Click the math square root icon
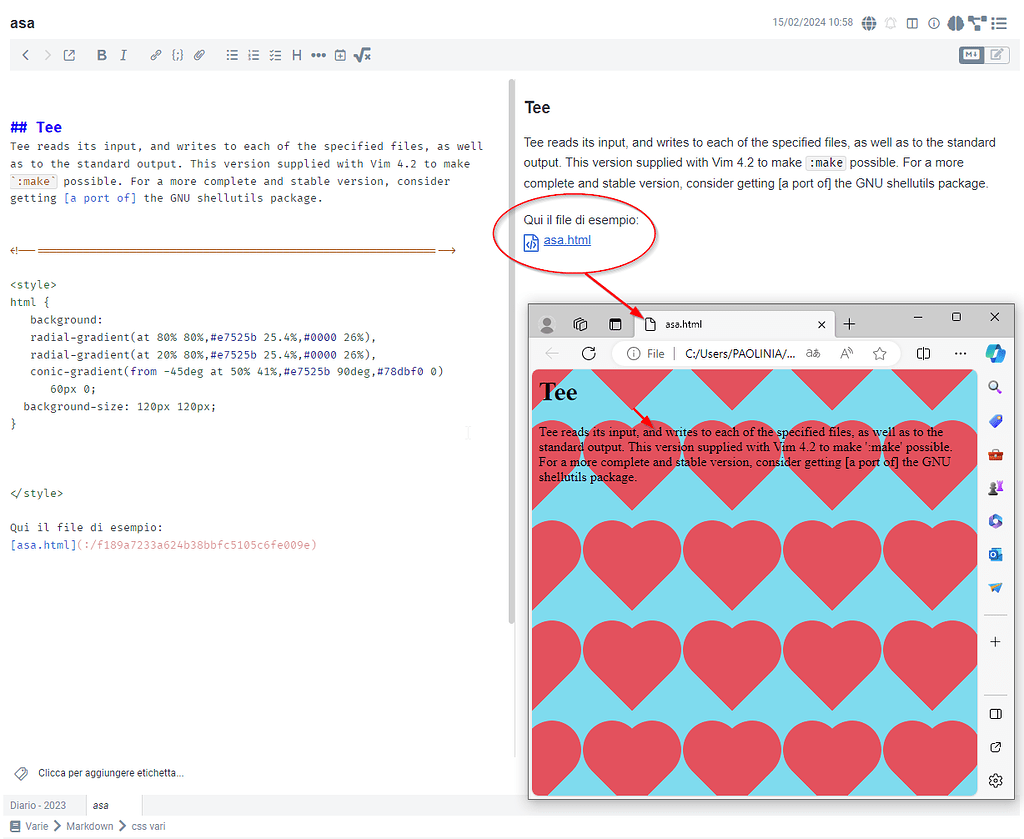This screenshot has height=839, width=1024. 362,56
